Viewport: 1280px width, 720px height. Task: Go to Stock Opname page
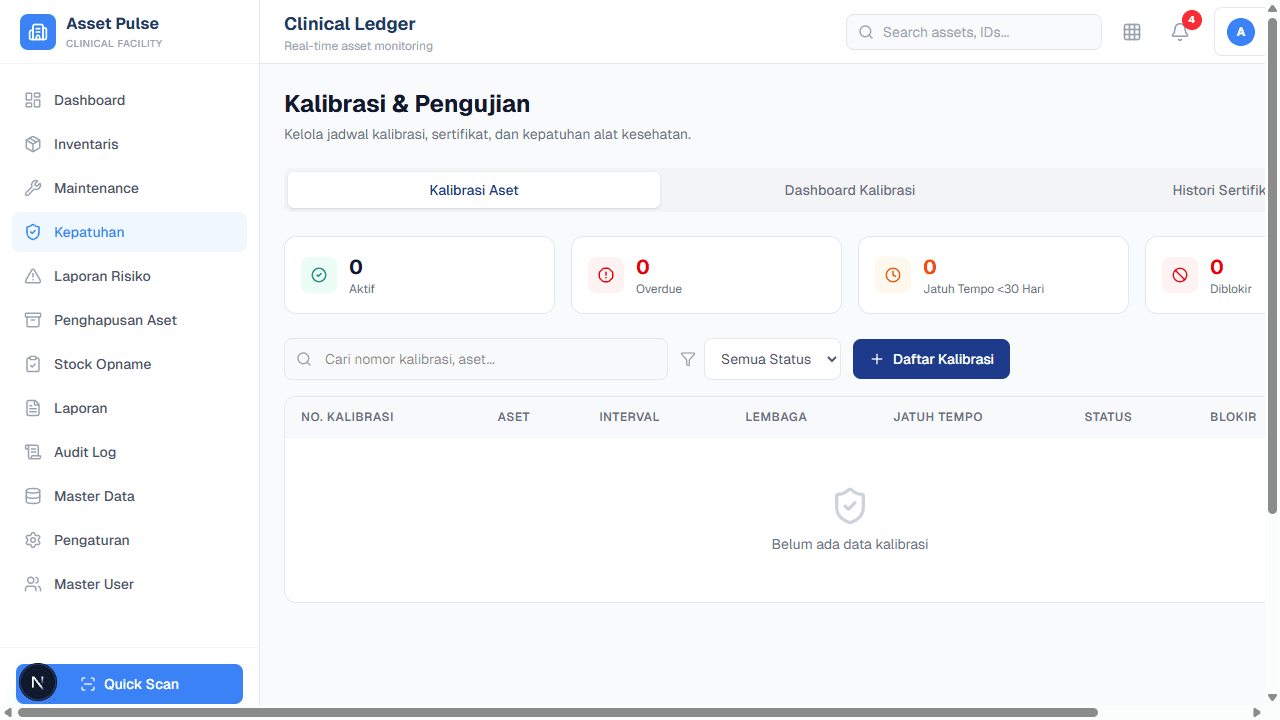(x=102, y=364)
